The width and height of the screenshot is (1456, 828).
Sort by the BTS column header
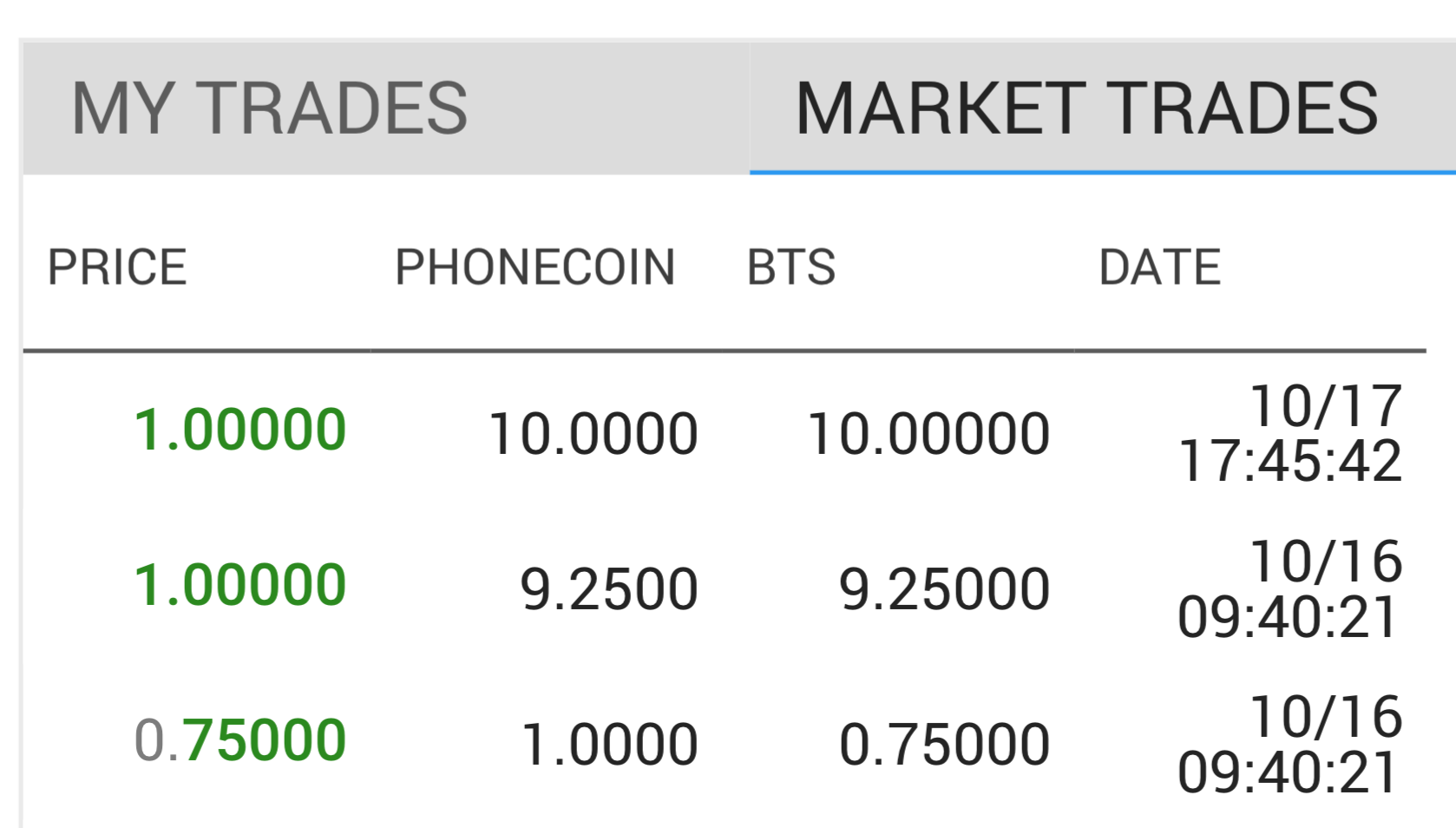(790, 266)
